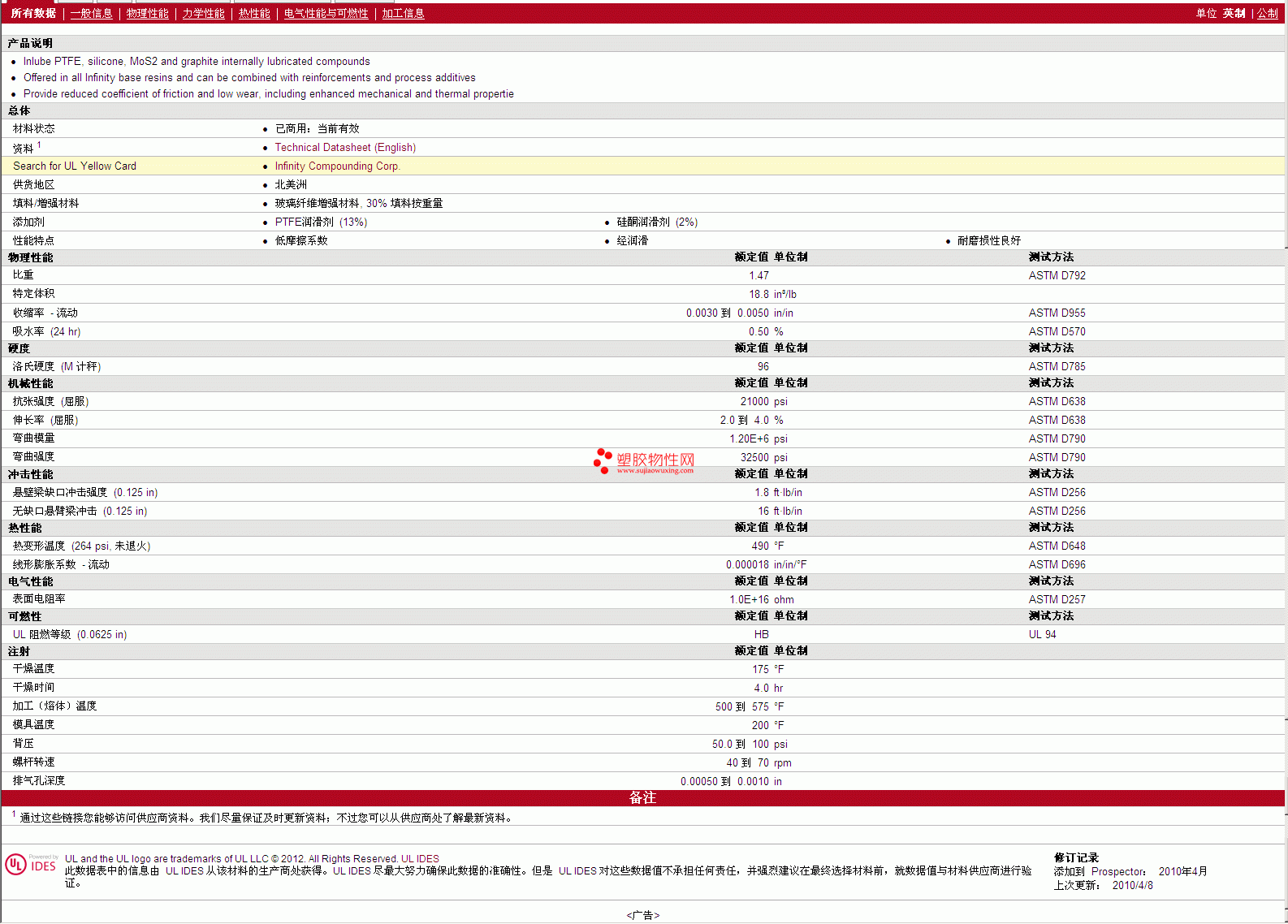Click the 比重 value 1.47
The height and width of the screenshot is (924, 1288).
(x=759, y=276)
